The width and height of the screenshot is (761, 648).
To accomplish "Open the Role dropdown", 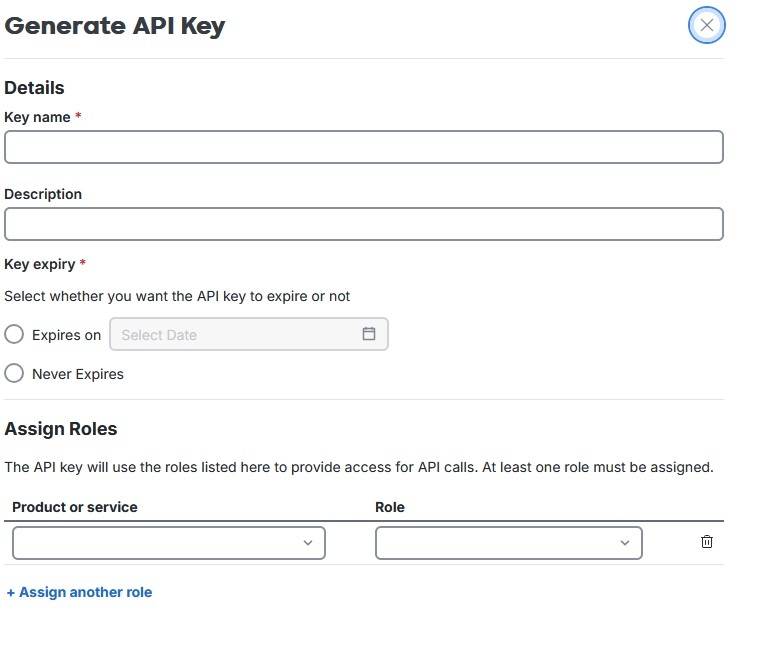I will click(509, 543).
